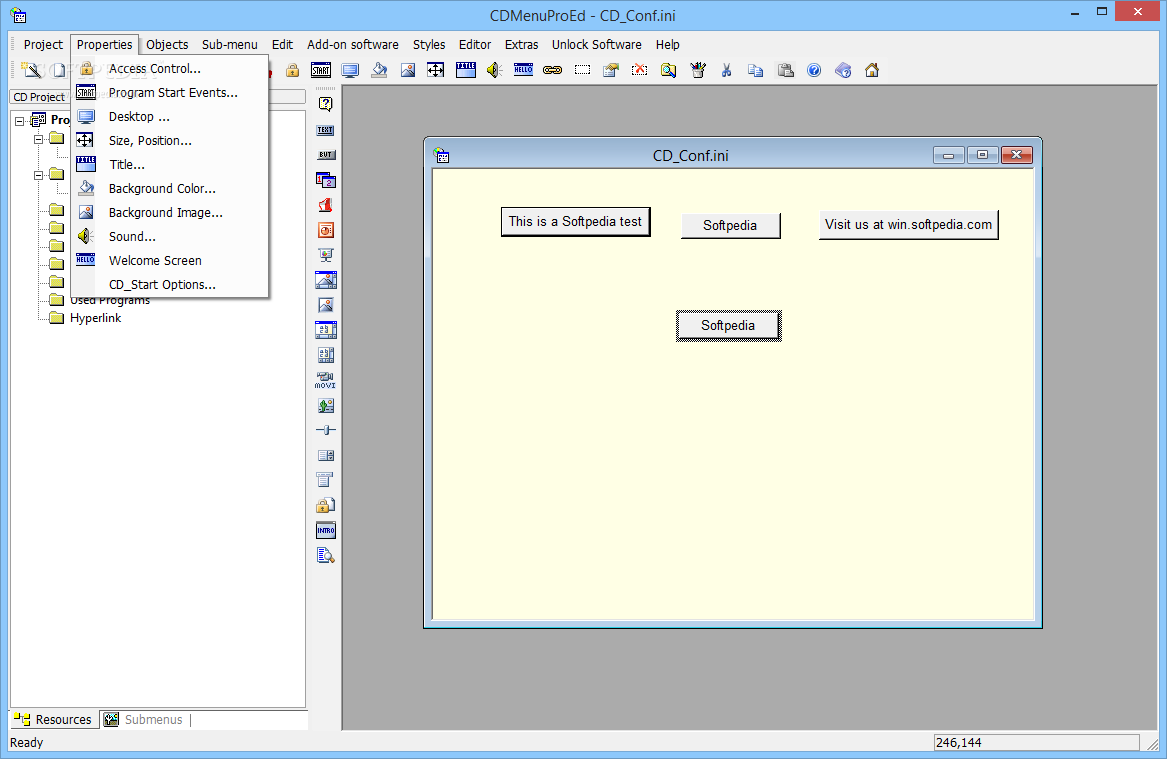
Task: Click the Paste clipboard toolbar icon
Action: [x=785, y=70]
